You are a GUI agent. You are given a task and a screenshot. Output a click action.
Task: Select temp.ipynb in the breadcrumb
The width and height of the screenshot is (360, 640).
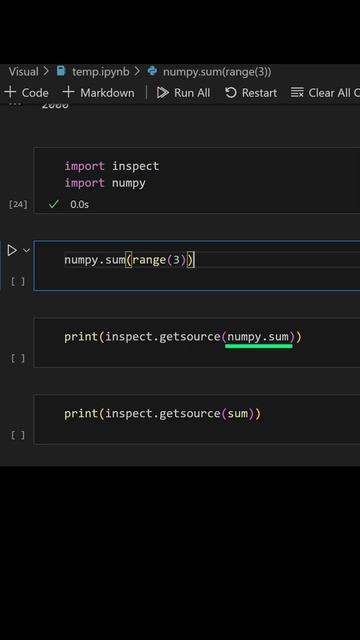100,72
